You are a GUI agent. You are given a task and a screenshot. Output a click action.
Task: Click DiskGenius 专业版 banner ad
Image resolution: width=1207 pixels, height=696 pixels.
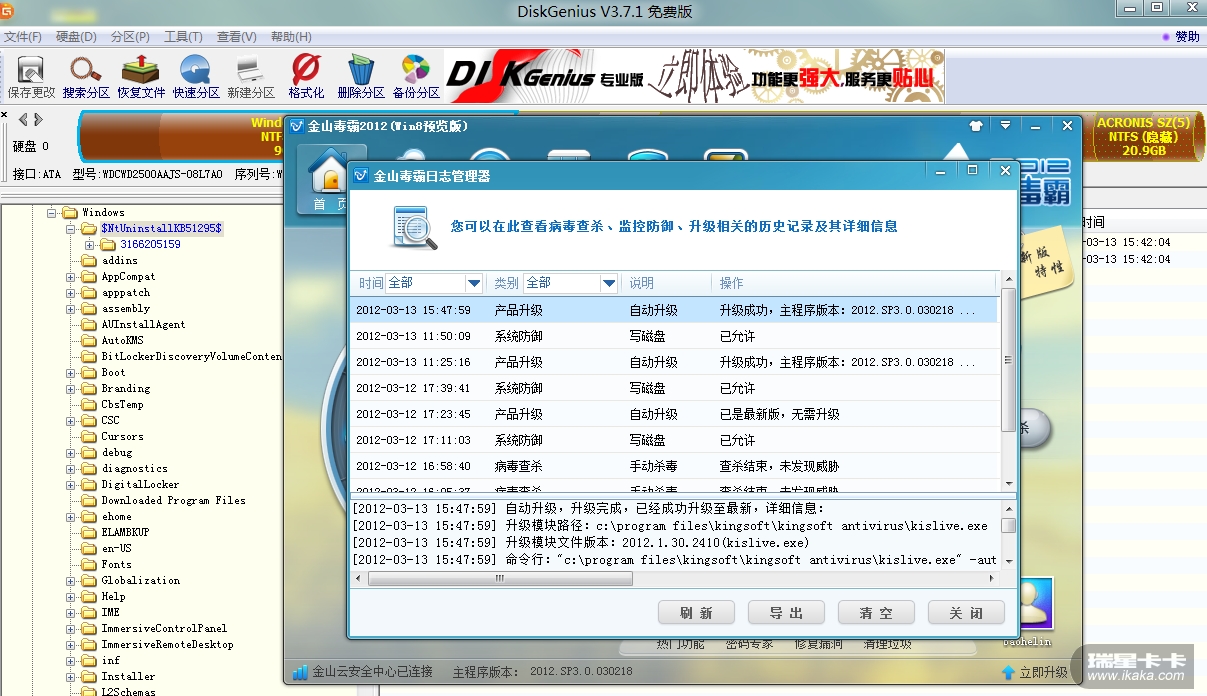(694, 77)
